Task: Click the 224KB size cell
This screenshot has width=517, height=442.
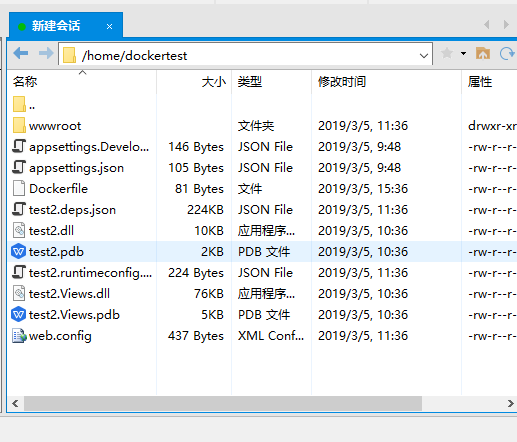Action: coord(205,210)
